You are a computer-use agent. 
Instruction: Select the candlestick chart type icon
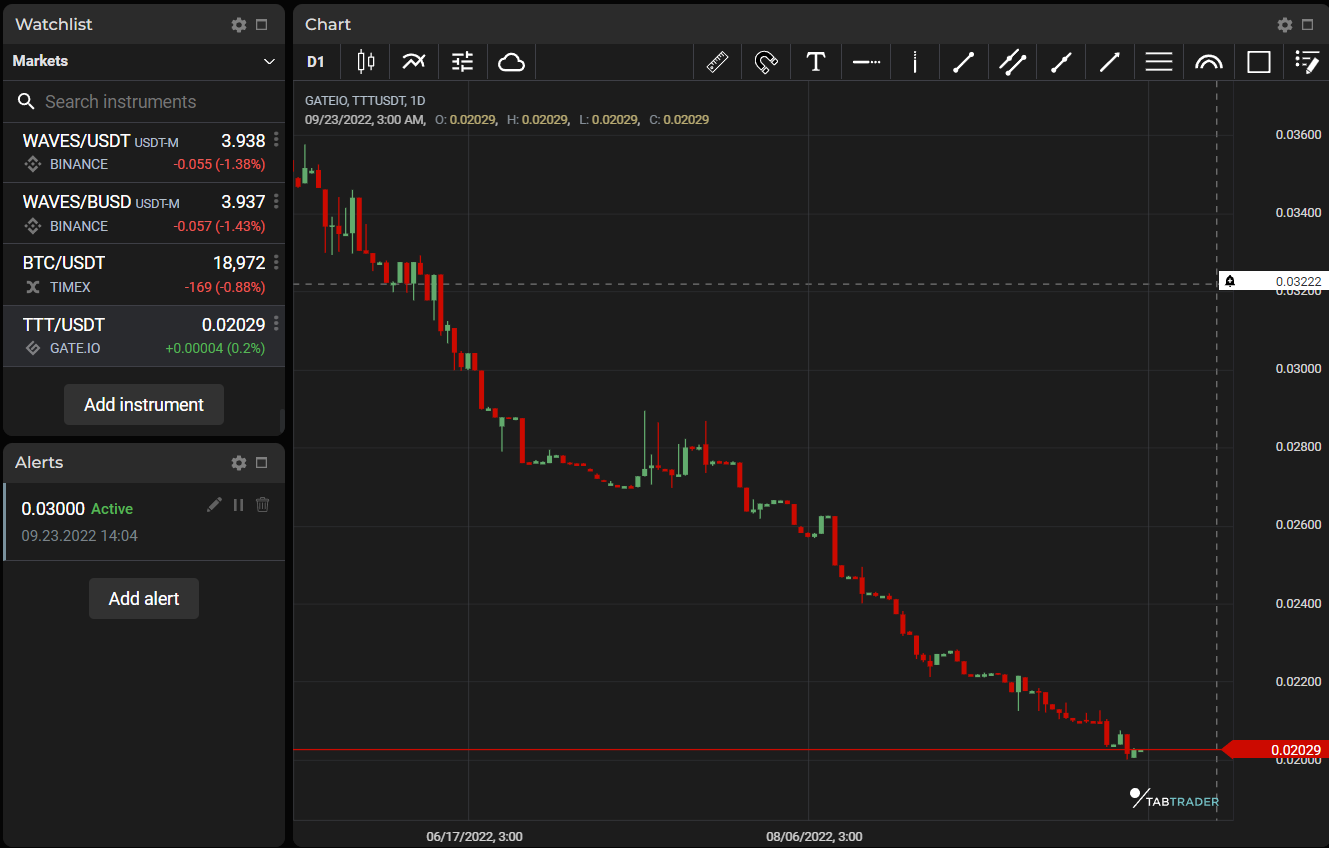(365, 61)
